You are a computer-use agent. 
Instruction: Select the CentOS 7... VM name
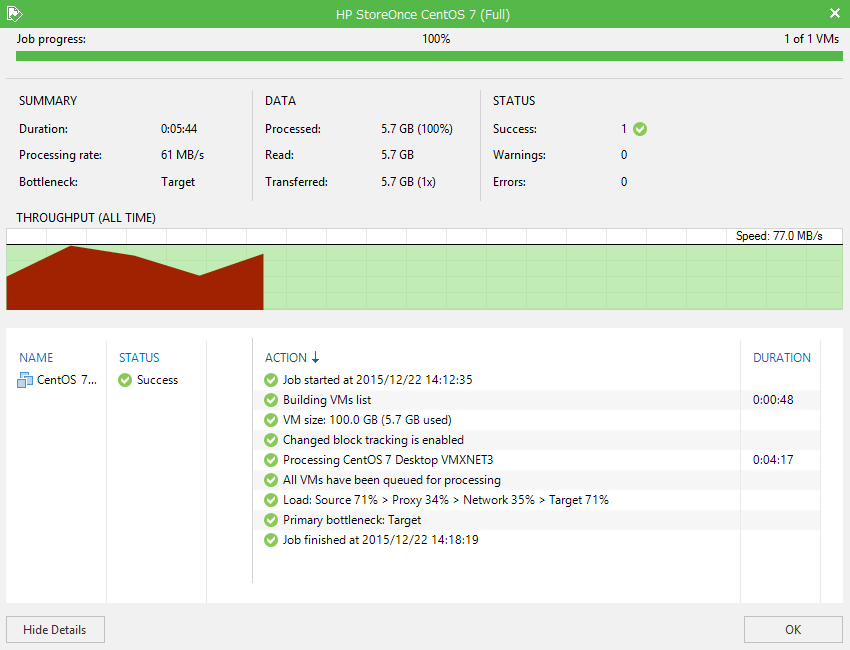67,380
